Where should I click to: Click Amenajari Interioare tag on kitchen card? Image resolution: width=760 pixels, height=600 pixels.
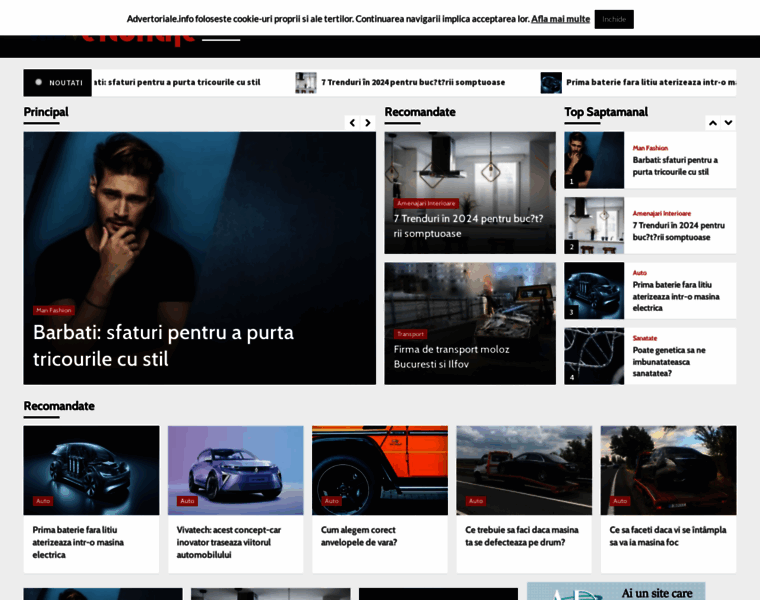pyautogui.click(x=426, y=204)
